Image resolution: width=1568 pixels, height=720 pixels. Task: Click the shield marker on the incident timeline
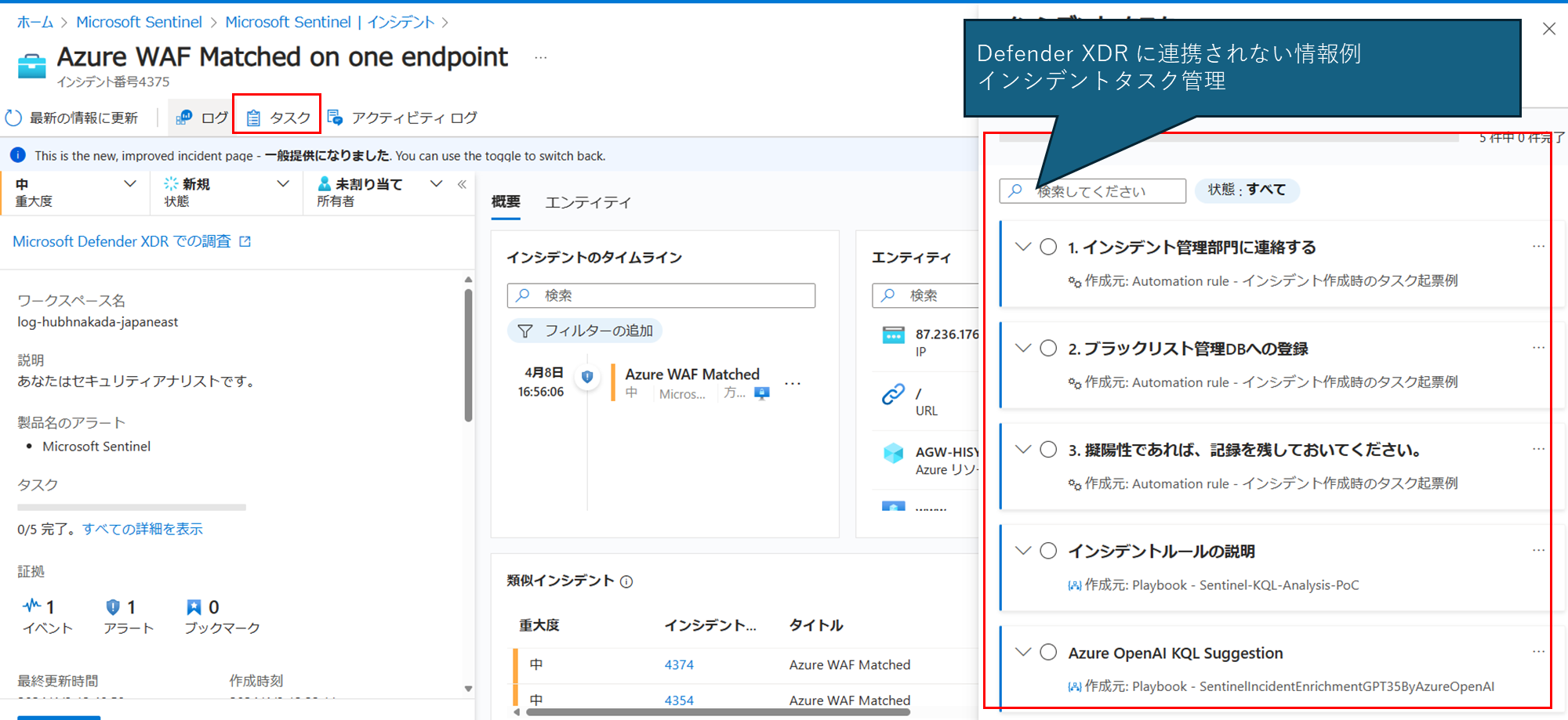(587, 376)
